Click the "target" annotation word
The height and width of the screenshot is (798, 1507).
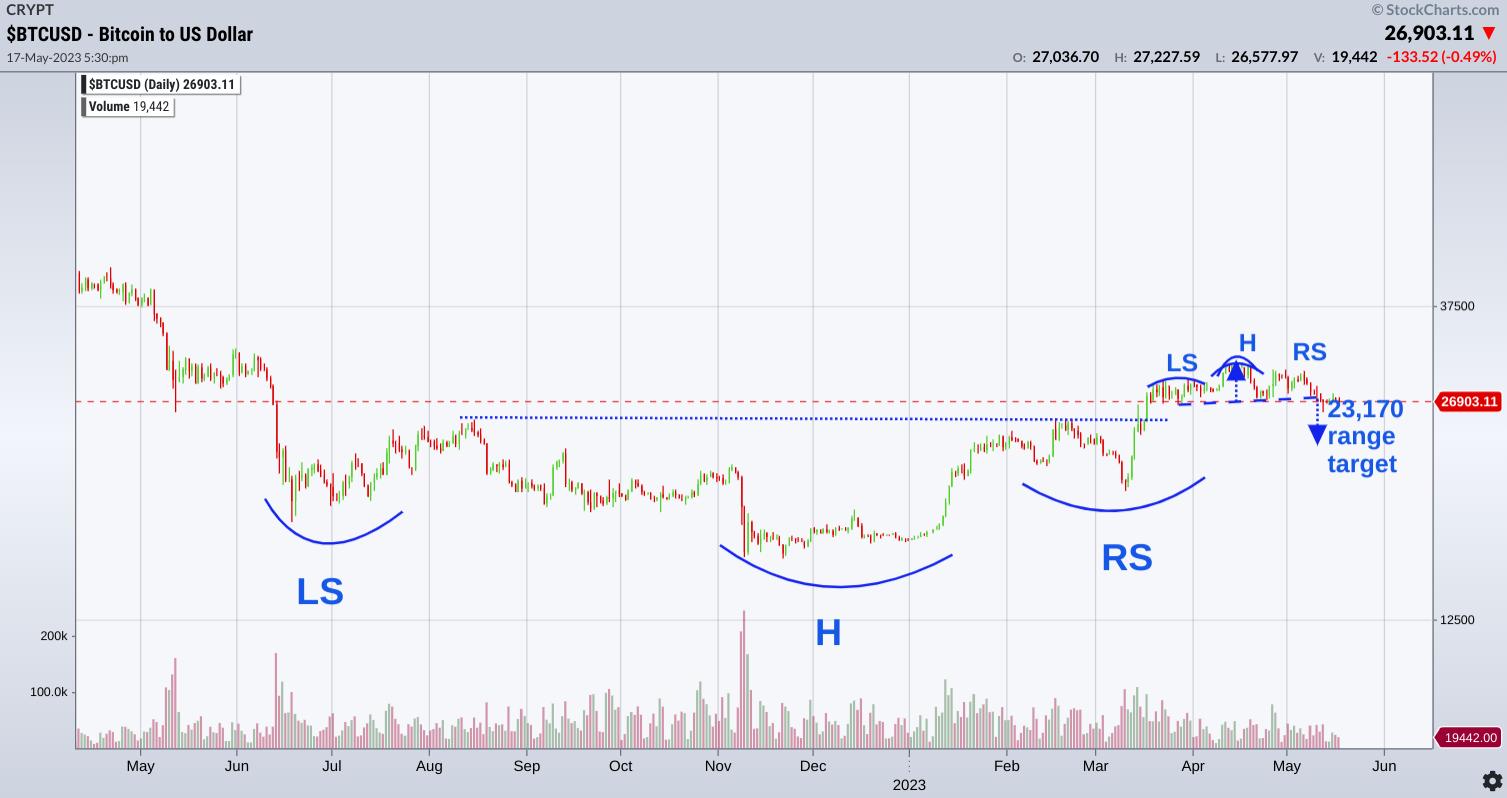click(x=1362, y=464)
